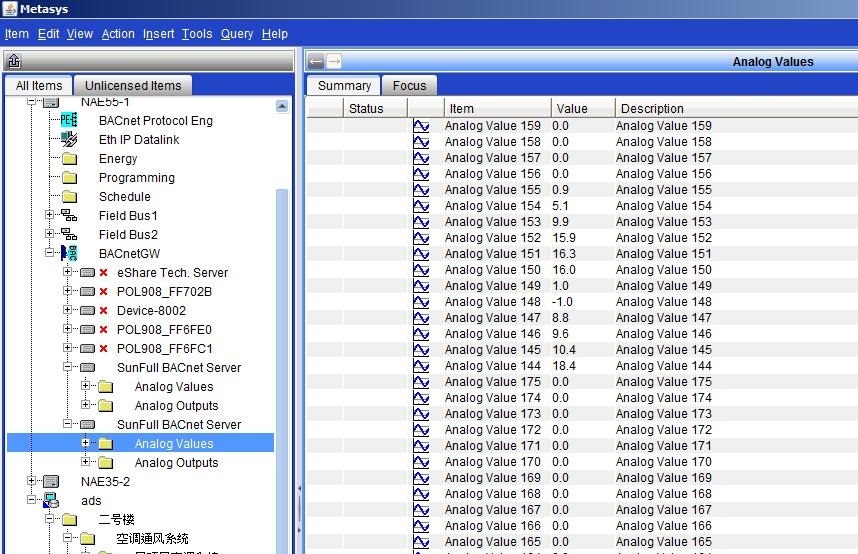
Task: Click the back arrow in display panel
Action: [x=316, y=62]
